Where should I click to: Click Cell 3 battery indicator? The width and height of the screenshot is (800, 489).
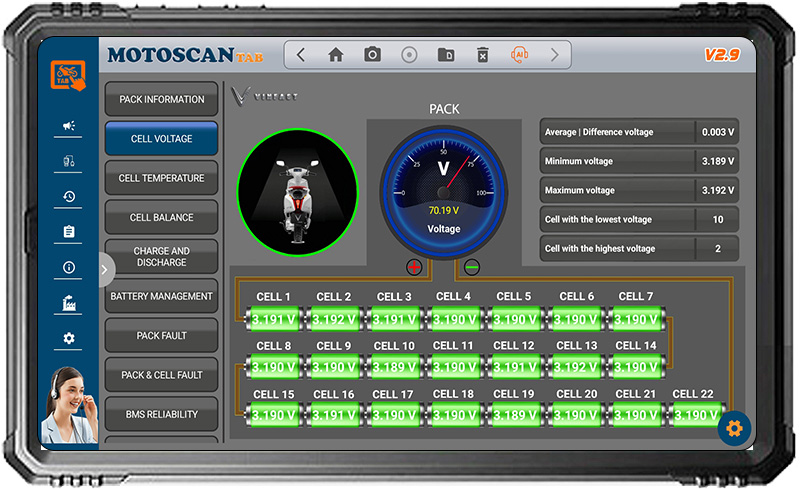[x=394, y=320]
